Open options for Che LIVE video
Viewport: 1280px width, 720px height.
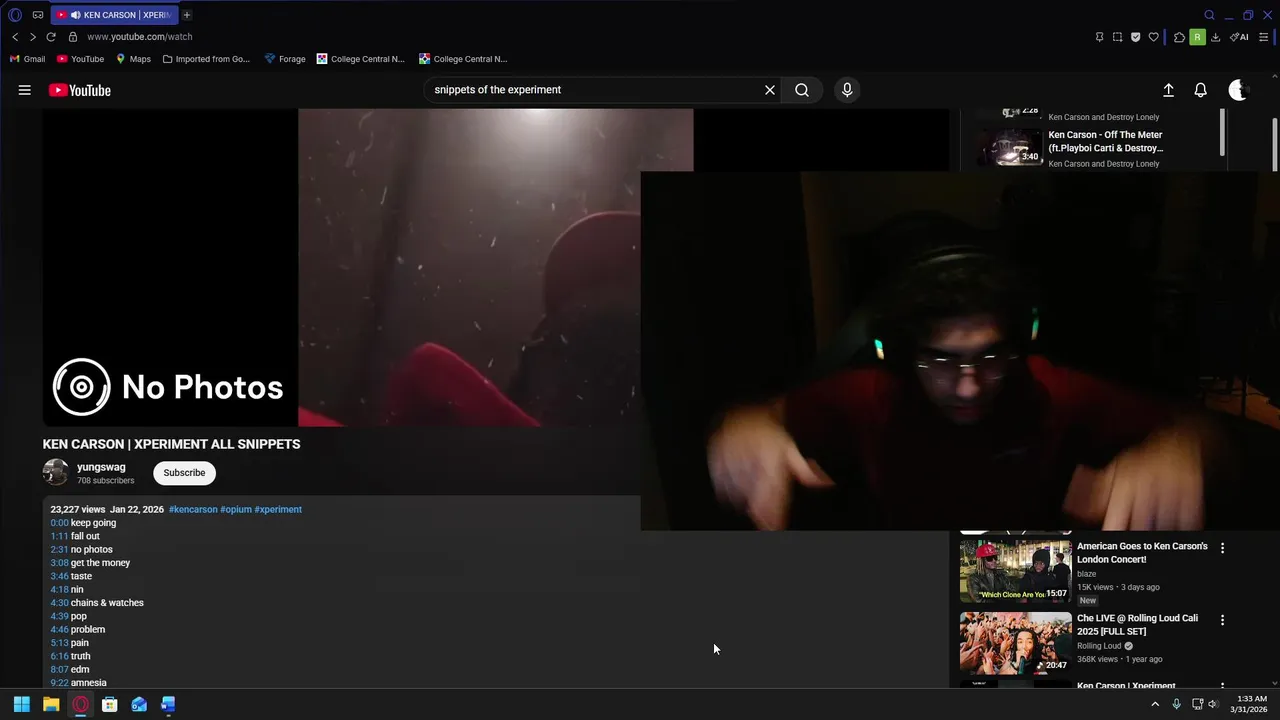point(1222,620)
